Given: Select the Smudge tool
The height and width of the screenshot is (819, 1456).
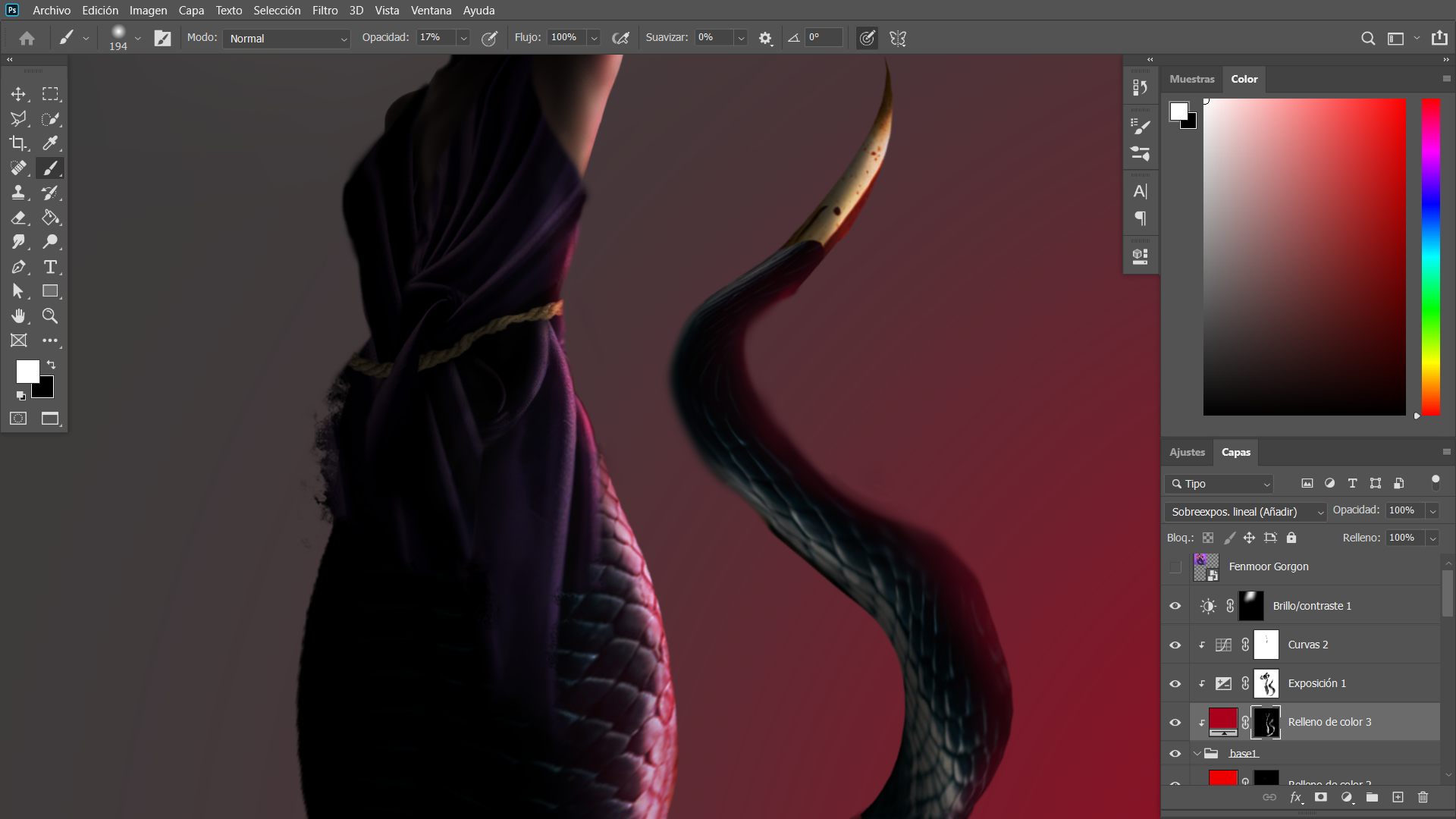Looking at the screenshot, I should point(18,242).
